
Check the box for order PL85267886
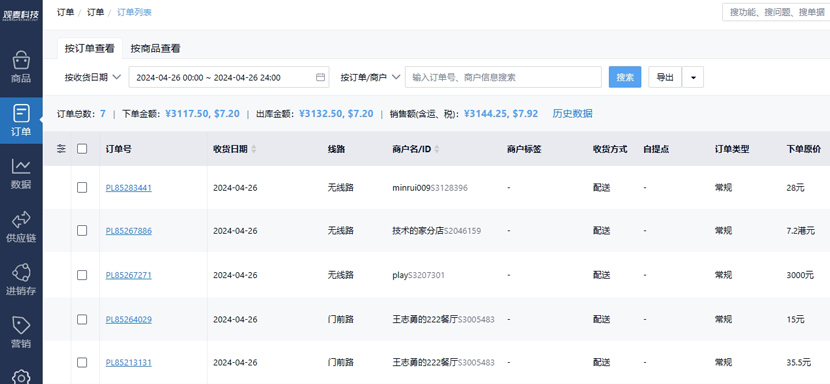(82, 230)
